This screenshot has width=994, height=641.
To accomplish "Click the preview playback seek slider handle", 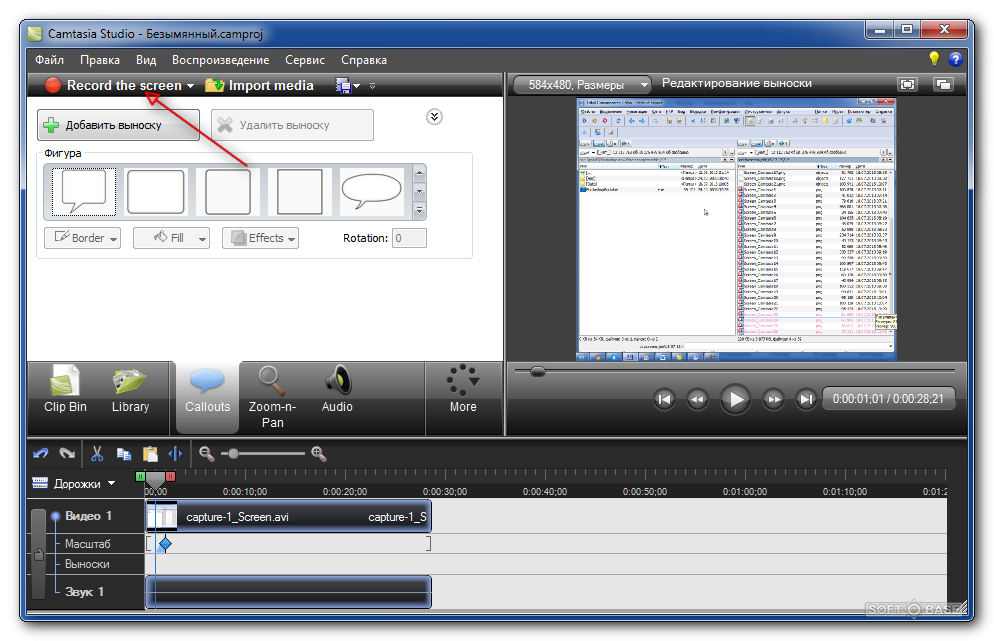I will click(x=538, y=372).
